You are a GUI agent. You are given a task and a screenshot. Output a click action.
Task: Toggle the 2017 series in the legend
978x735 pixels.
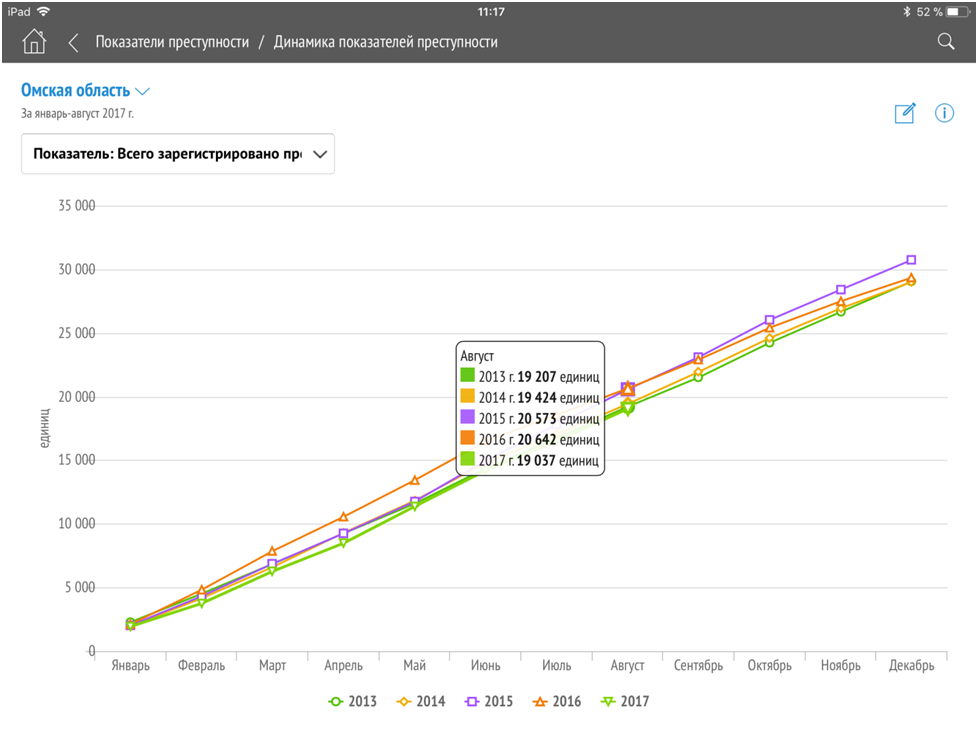(x=624, y=702)
